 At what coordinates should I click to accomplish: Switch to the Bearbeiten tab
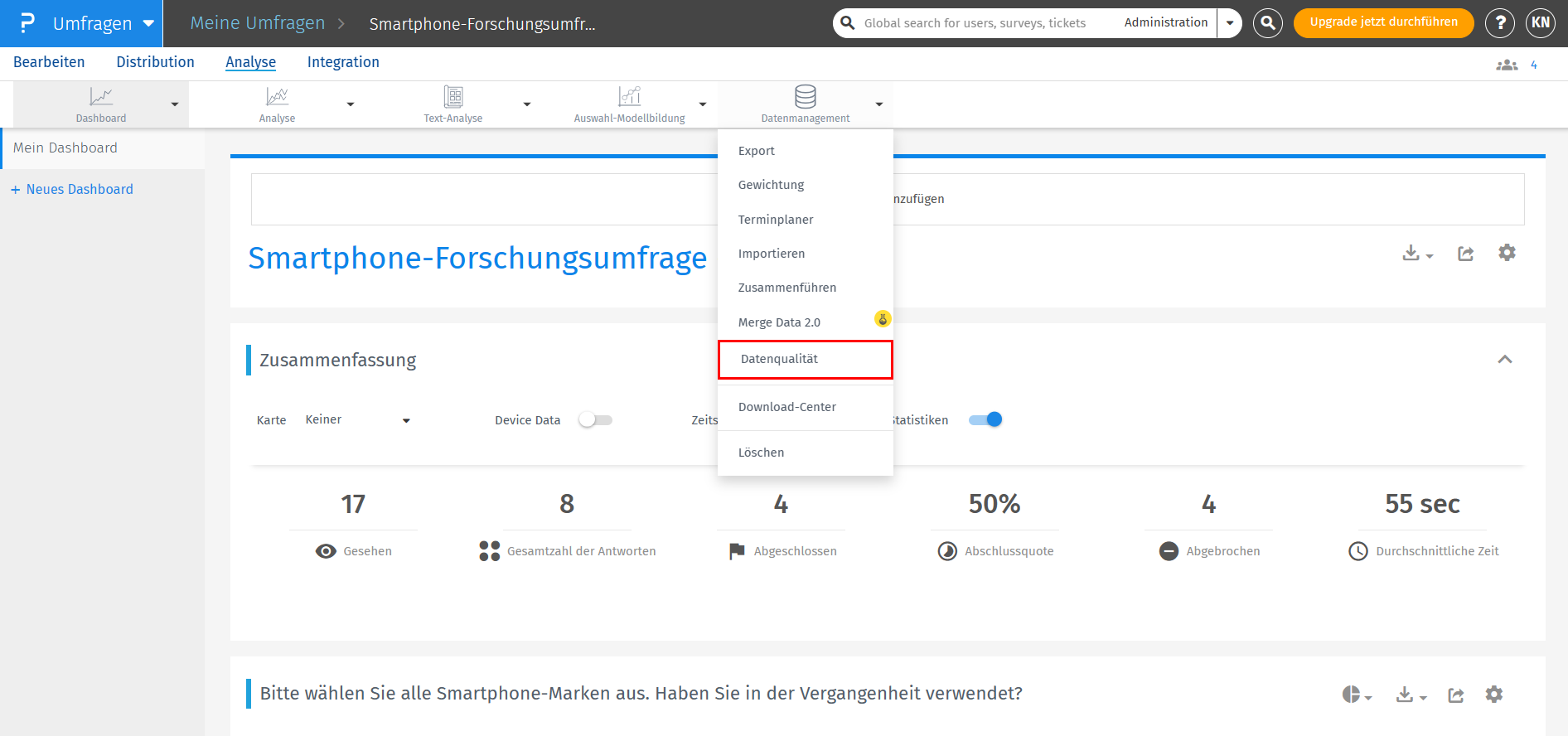point(49,62)
